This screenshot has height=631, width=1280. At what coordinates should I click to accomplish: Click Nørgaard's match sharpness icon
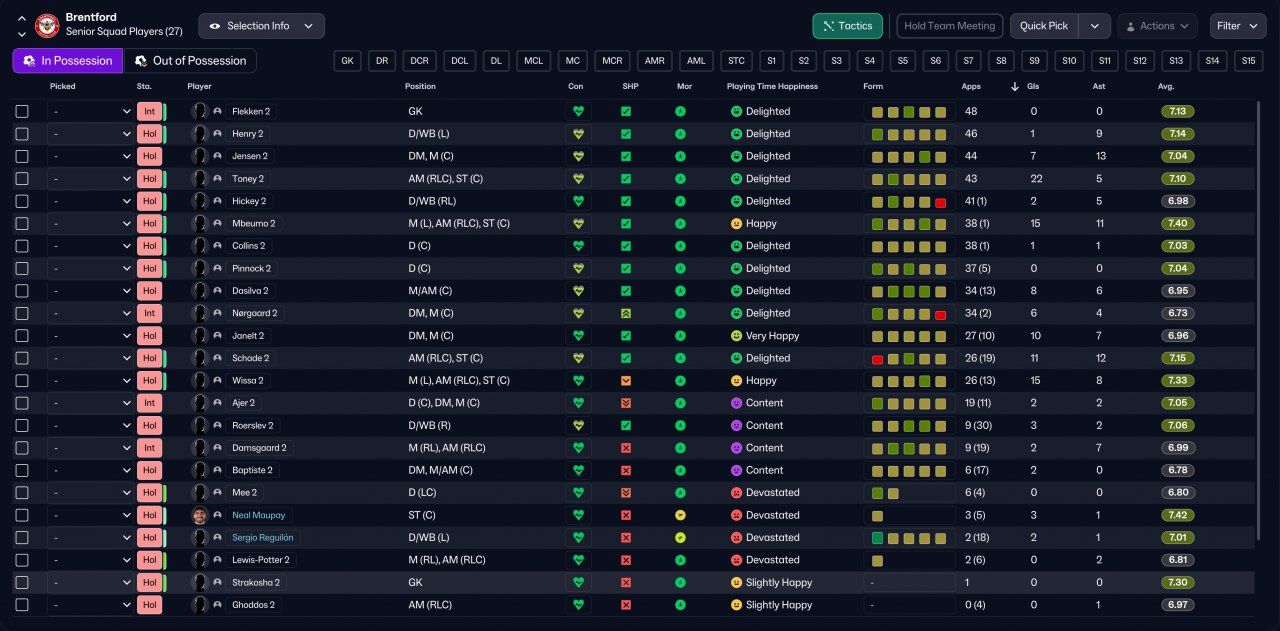626,313
